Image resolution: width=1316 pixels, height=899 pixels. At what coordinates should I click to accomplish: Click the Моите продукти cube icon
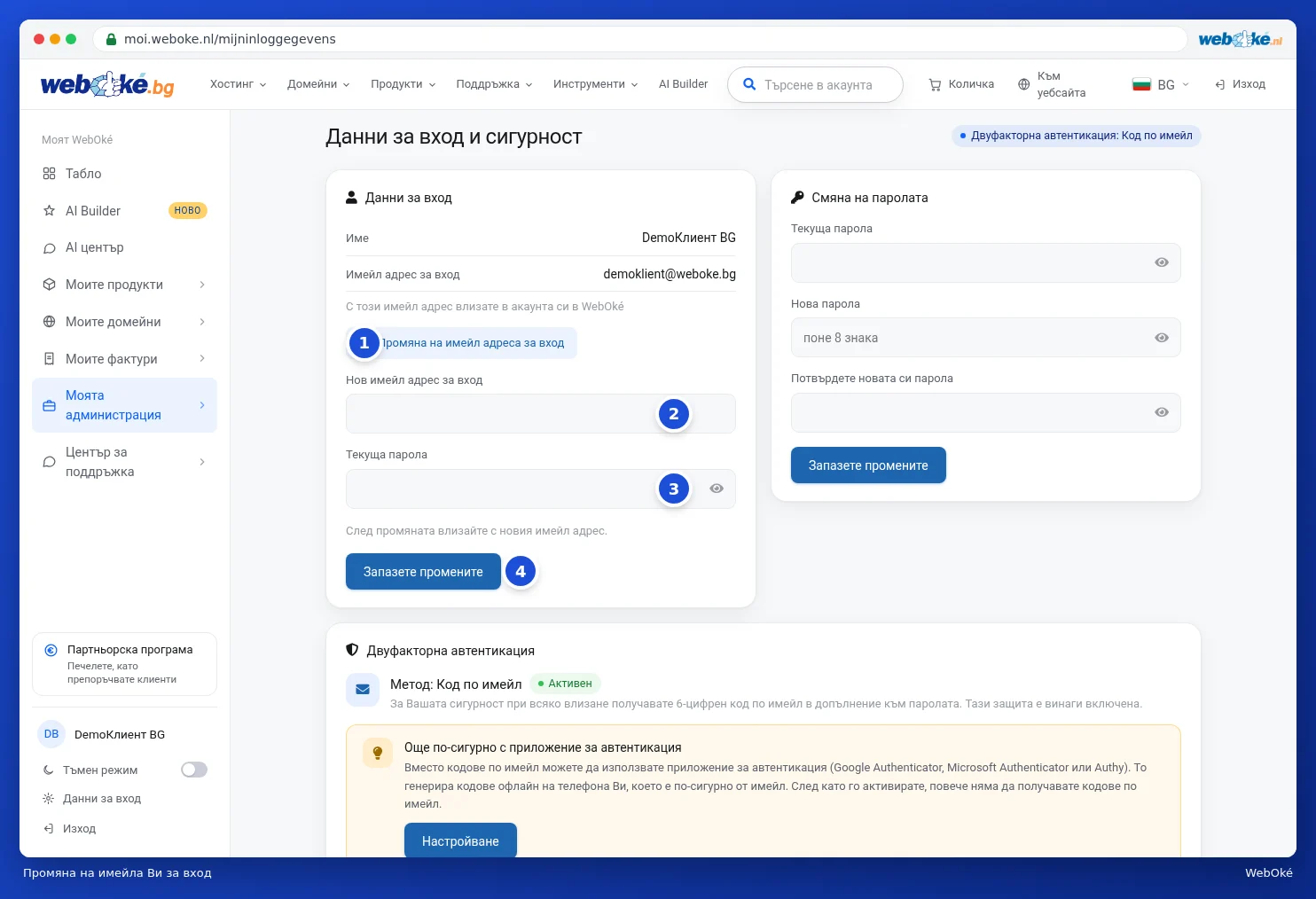click(50, 285)
